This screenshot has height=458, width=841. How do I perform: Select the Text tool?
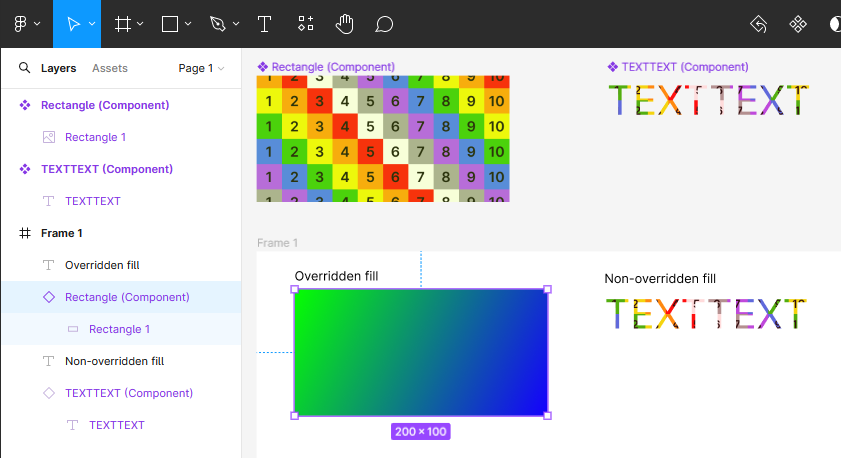click(264, 24)
